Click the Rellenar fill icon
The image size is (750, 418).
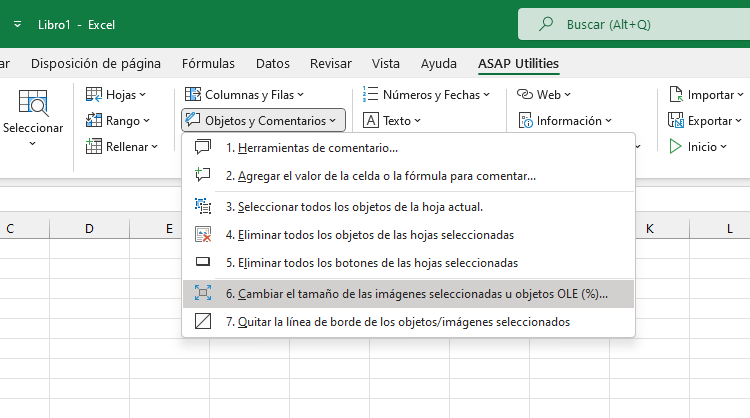point(94,146)
